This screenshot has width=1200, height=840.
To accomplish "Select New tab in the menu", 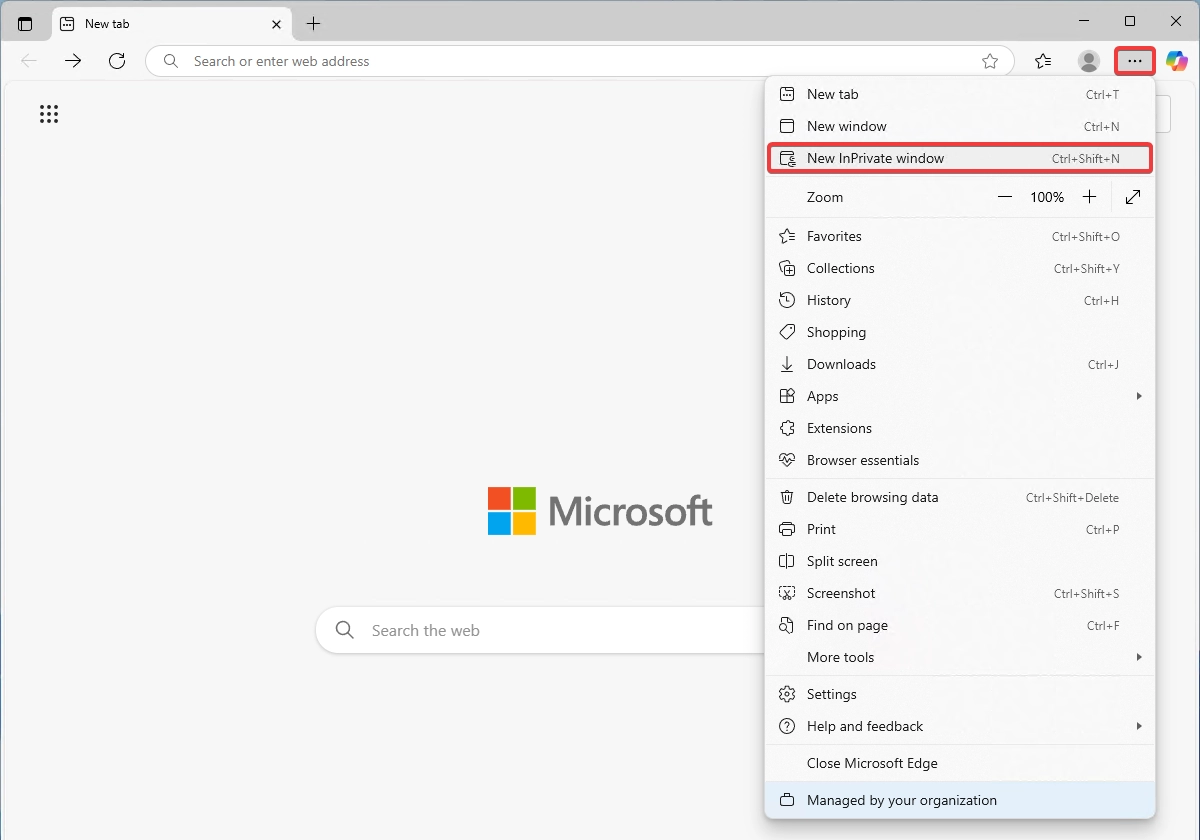I will pos(960,94).
